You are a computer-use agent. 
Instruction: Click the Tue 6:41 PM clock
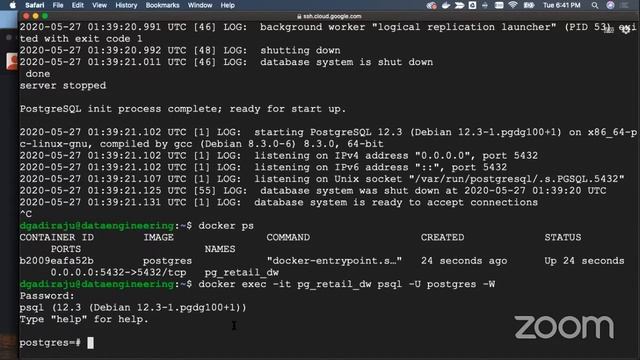click(562, 5)
